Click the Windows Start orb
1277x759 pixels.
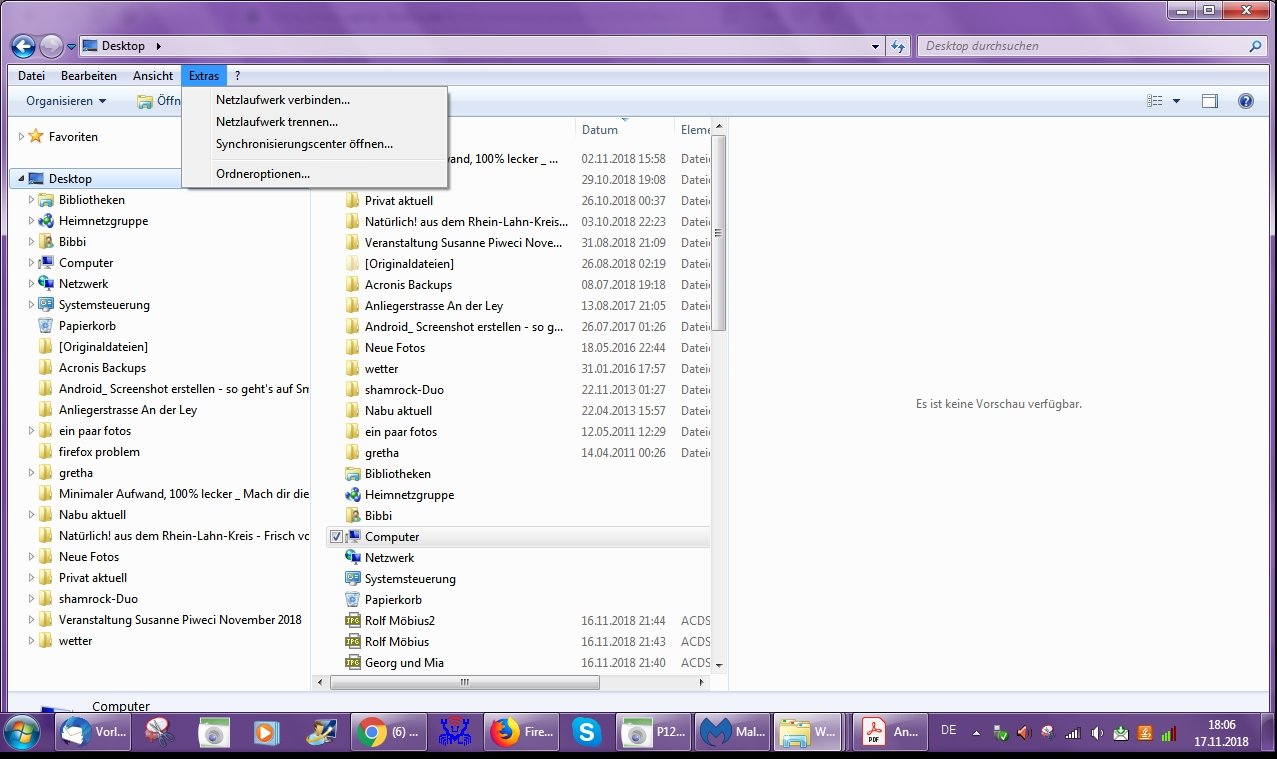pos(22,733)
